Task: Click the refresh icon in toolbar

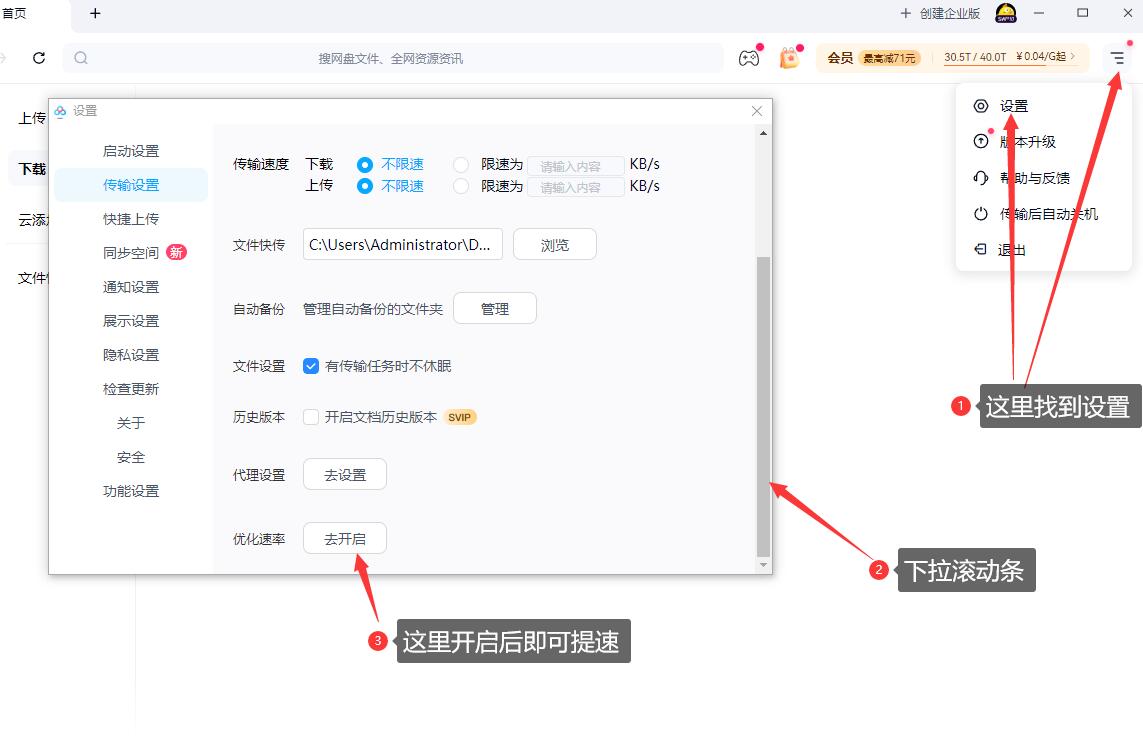Action: coord(39,58)
